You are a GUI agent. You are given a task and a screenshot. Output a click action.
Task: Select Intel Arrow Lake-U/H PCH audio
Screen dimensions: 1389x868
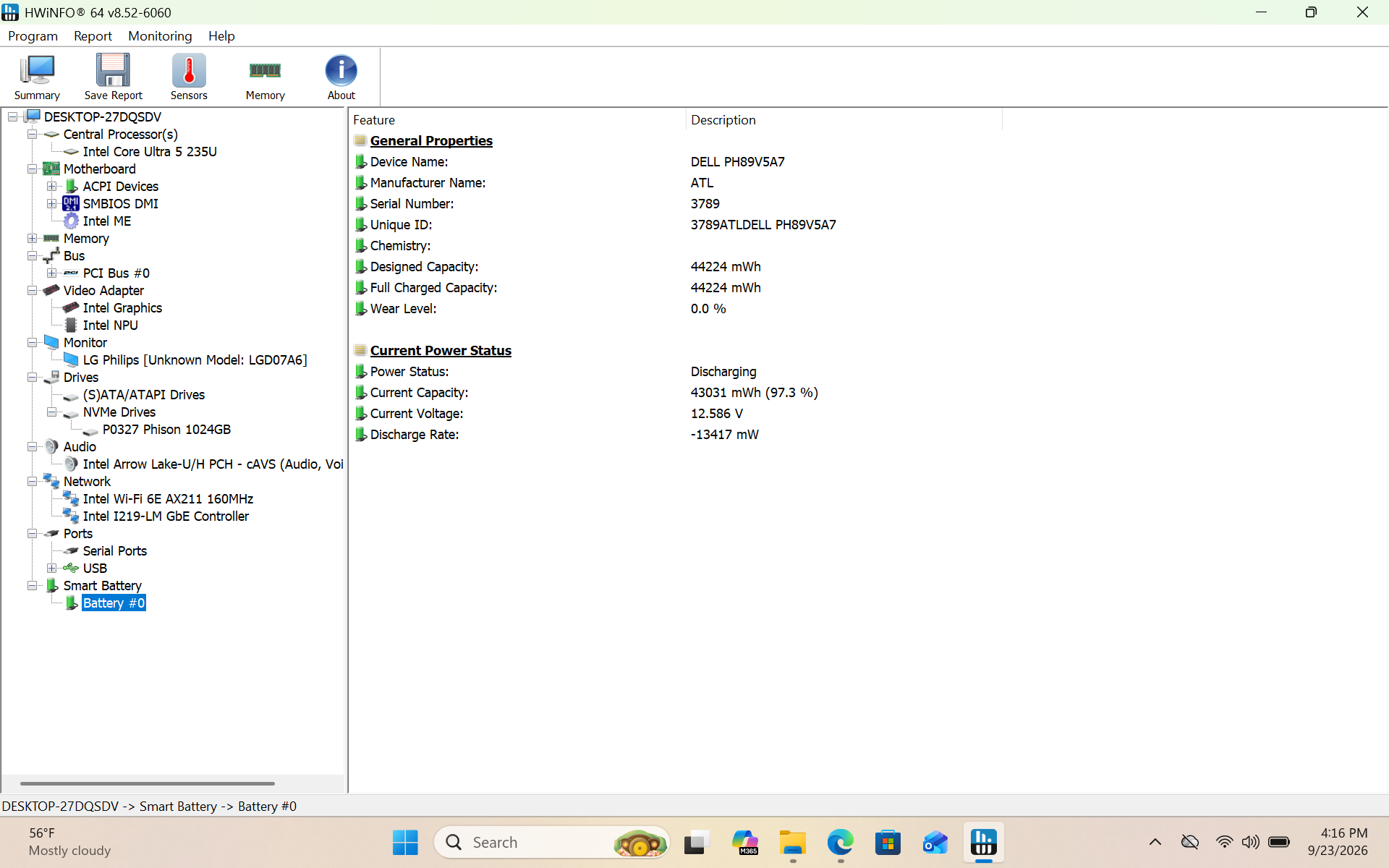tap(213, 464)
